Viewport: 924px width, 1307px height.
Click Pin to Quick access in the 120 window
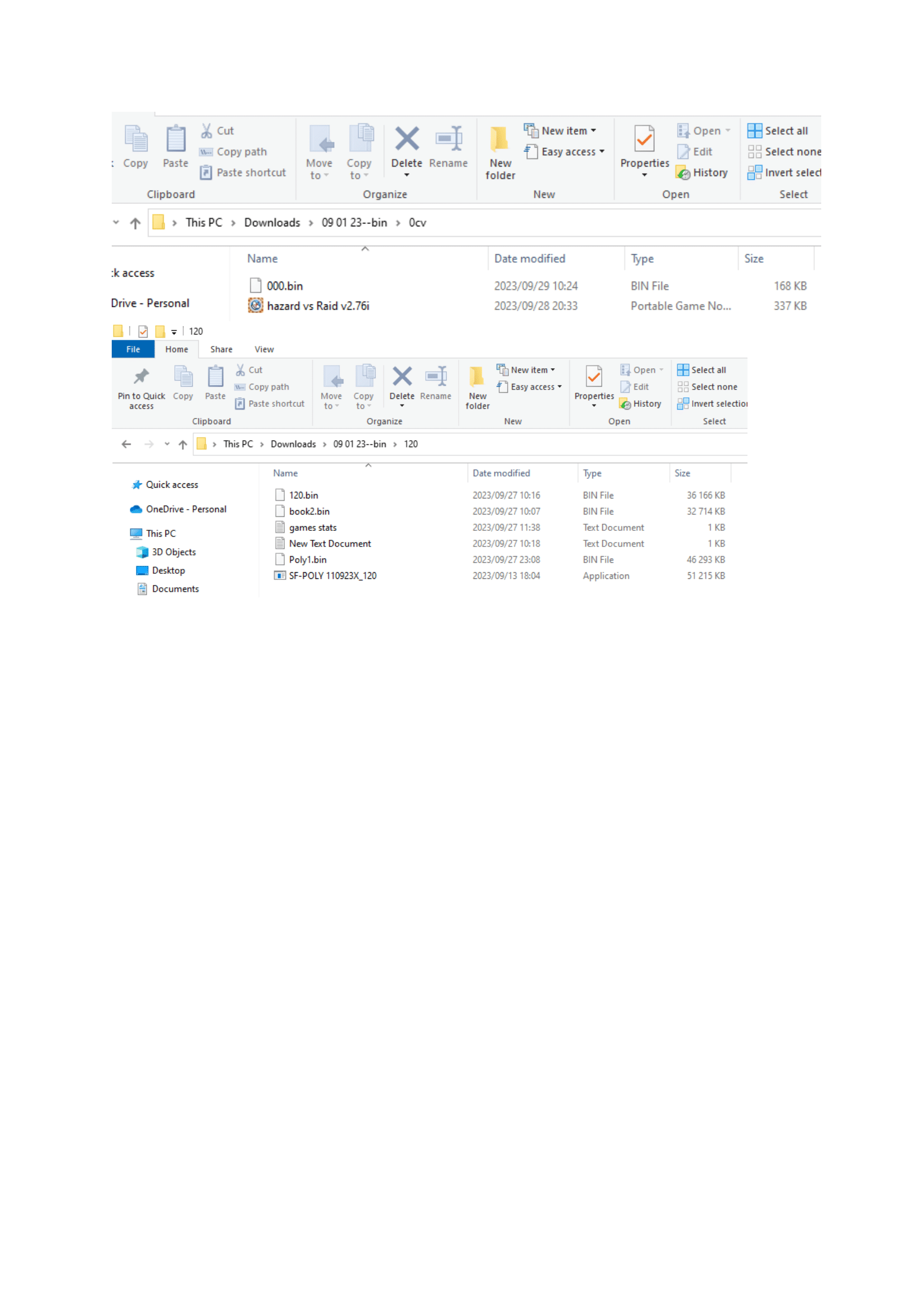coord(141,389)
